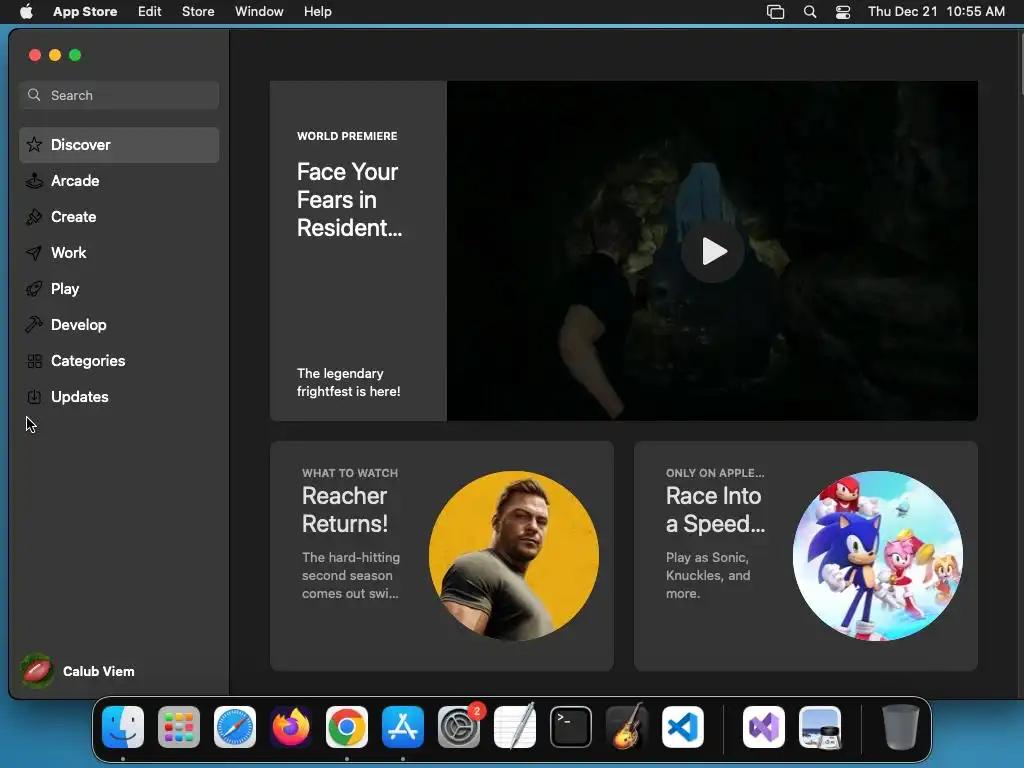
Task: Open the App Store menu
Action: pyautogui.click(x=85, y=11)
